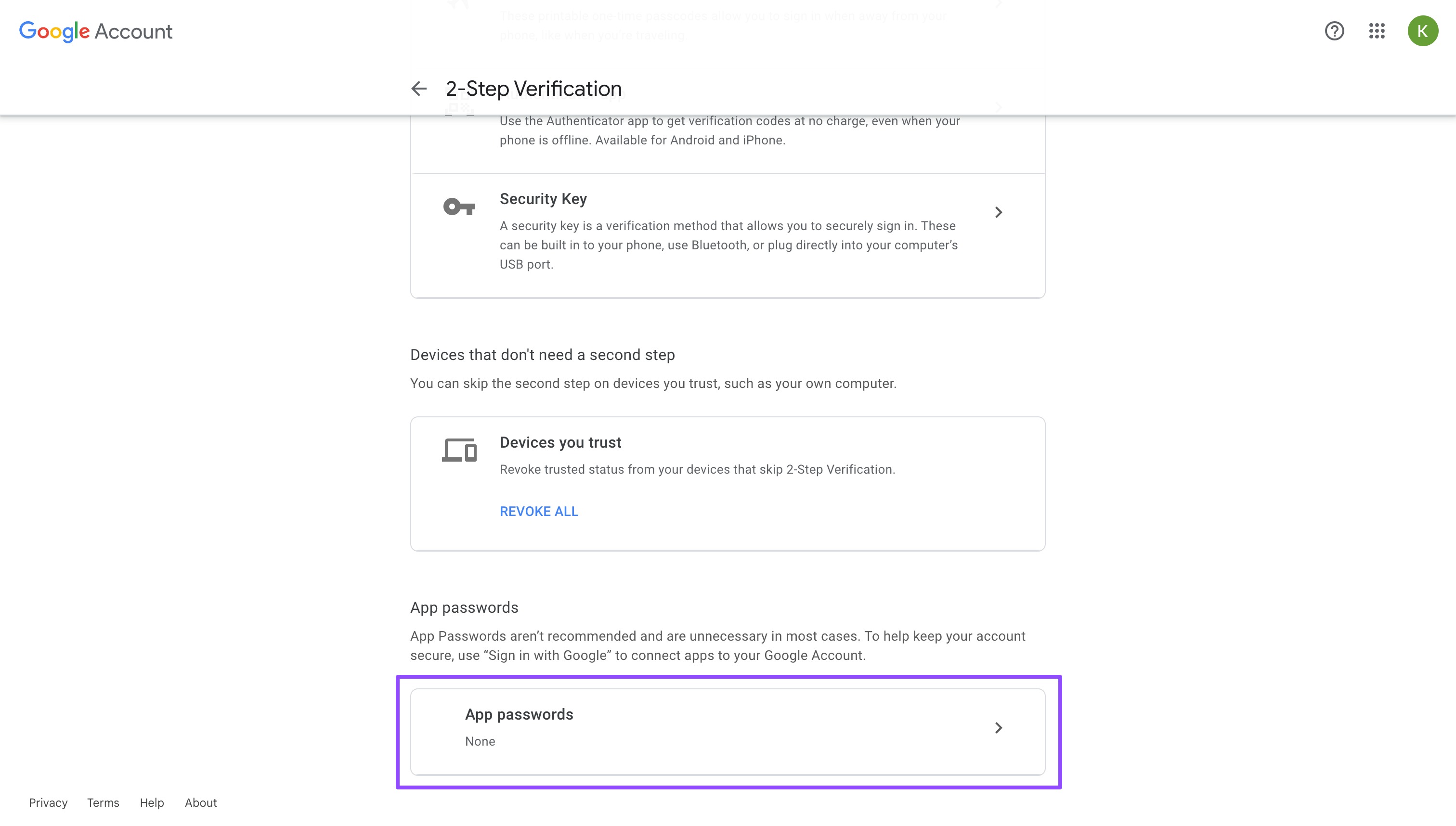Click the Devices you trust heading
Viewport: 1456px width, 826px height.
(x=560, y=442)
